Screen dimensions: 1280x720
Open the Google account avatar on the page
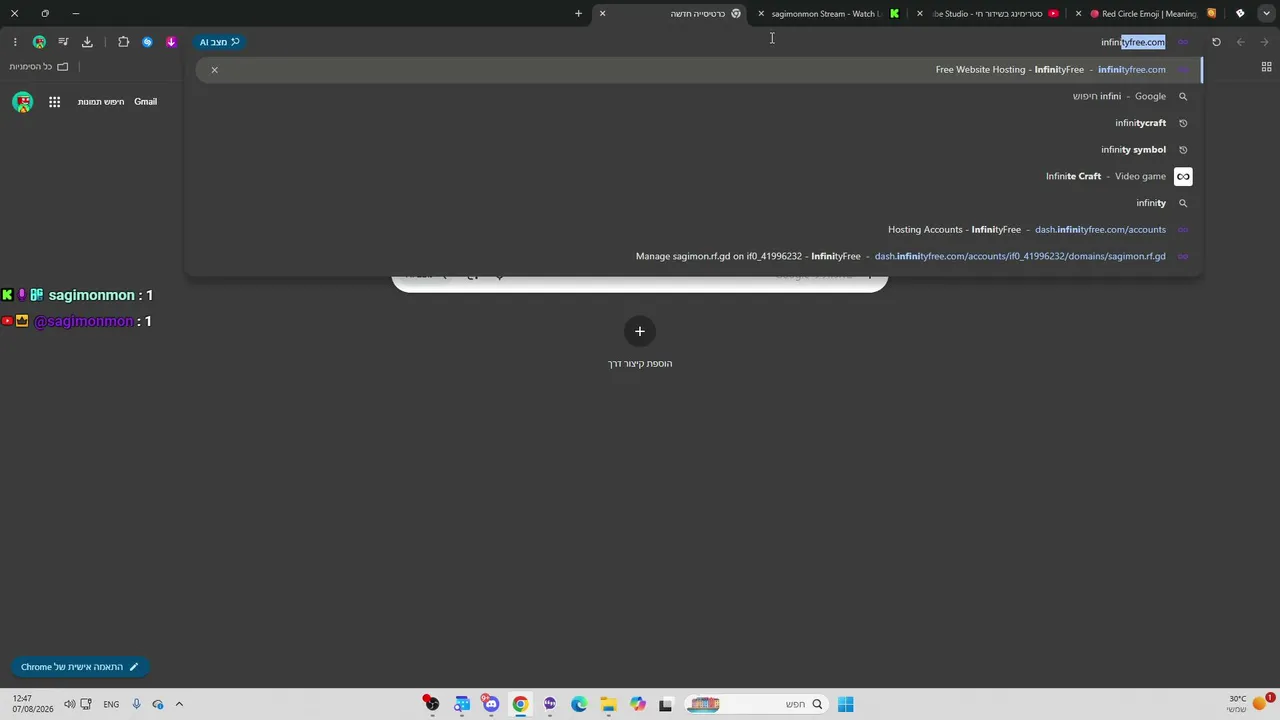click(x=23, y=101)
